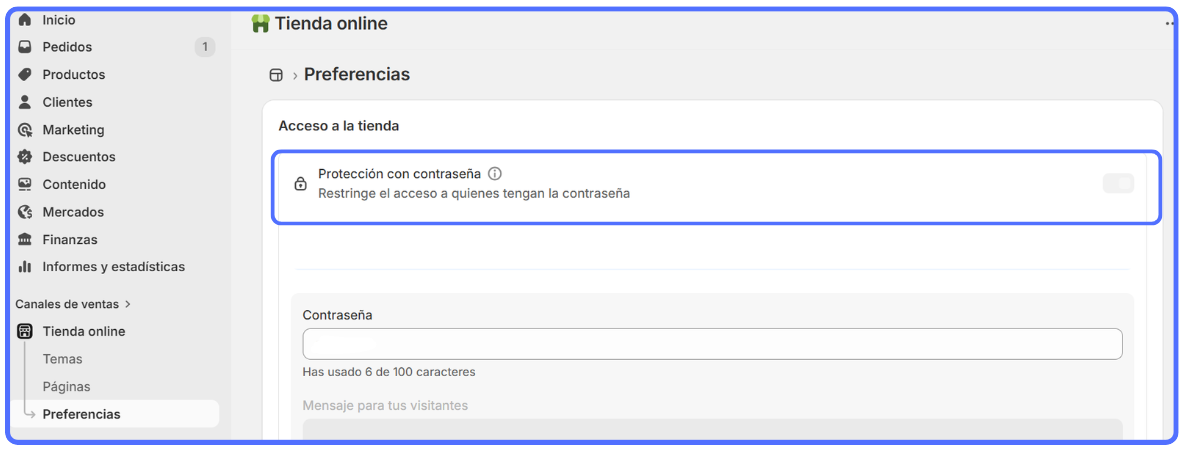This screenshot has height=450, width=1184.
Task: Click the Inicio home icon
Action: [x=26, y=20]
